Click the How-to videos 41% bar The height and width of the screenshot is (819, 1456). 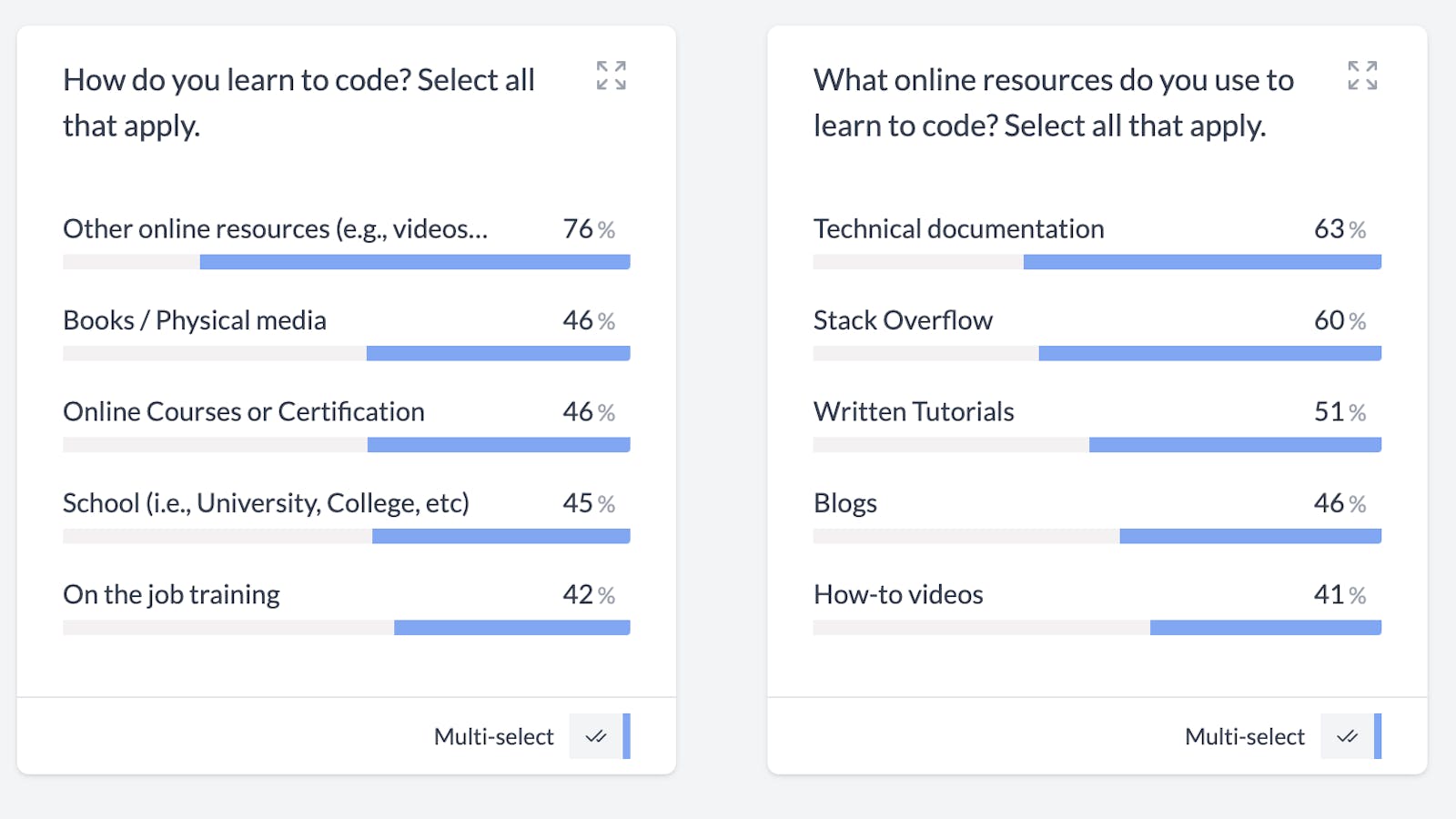pos(1265,628)
